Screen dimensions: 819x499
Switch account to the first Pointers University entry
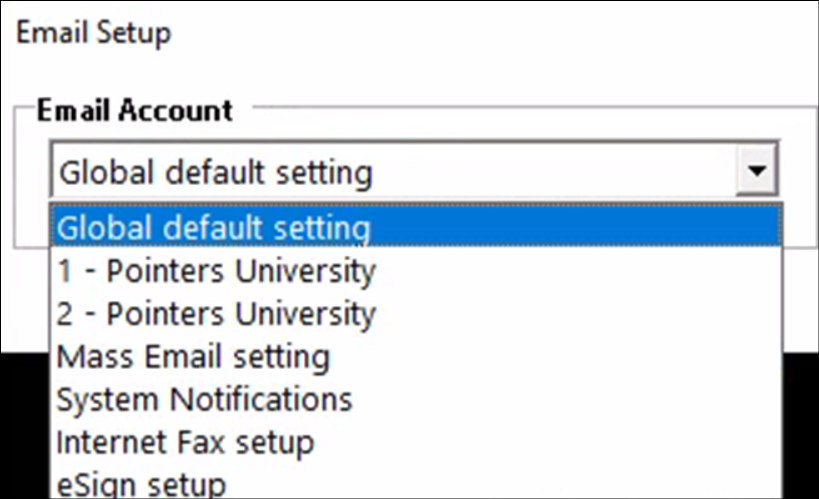coord(216,270)
